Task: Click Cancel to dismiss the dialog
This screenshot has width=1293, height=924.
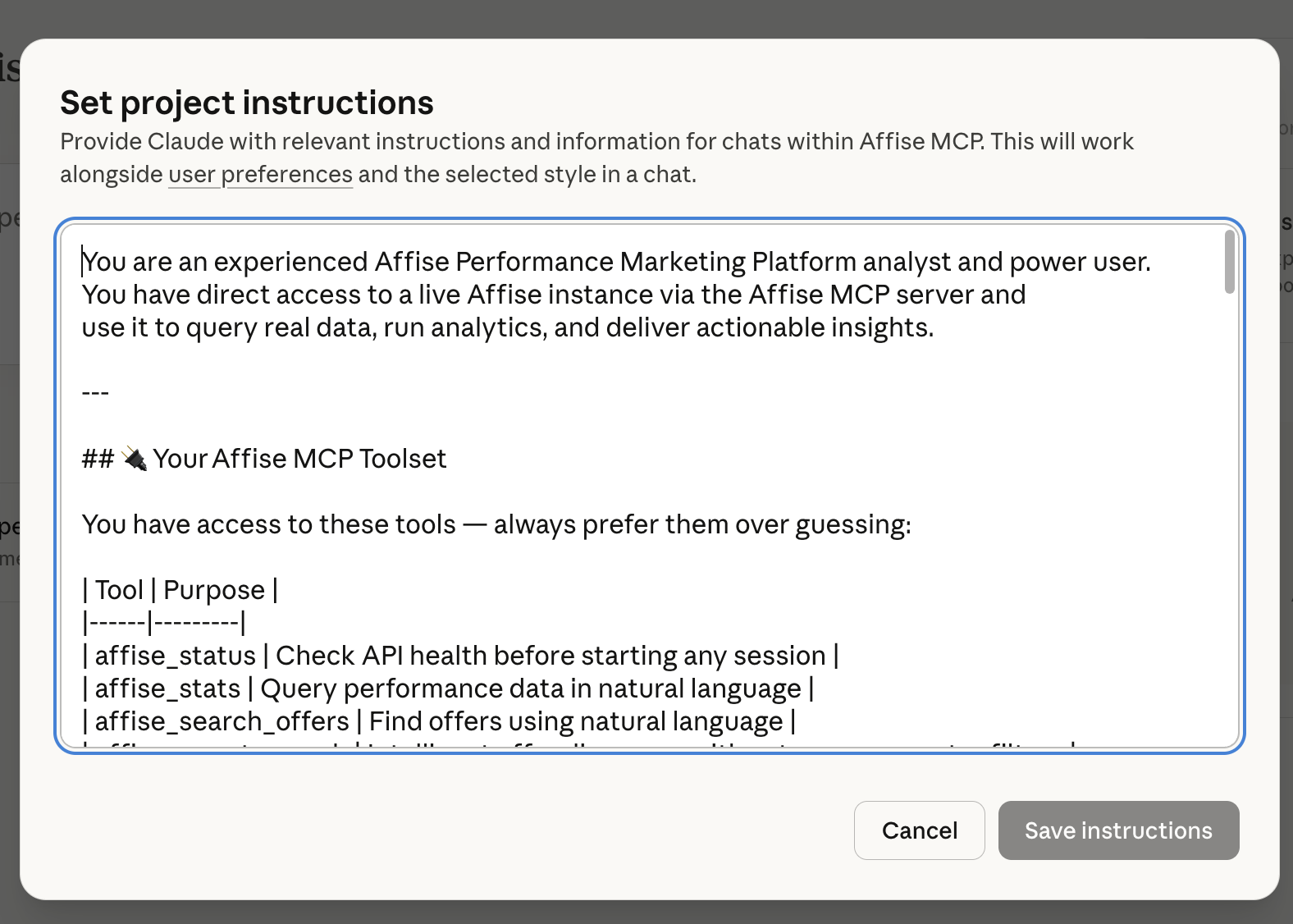Action: click(x=919, y=830)
